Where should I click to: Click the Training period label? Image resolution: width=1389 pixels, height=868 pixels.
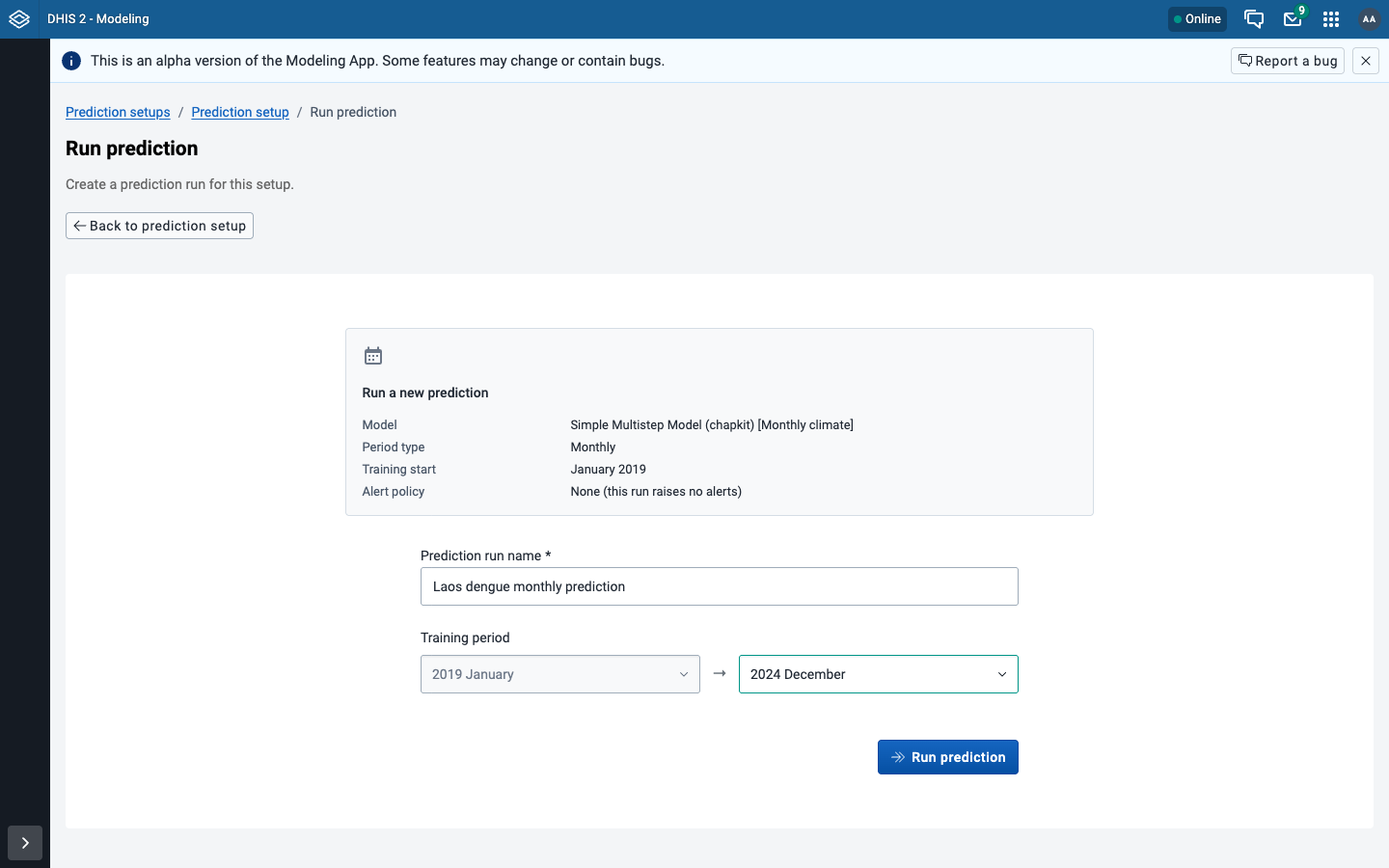point(465,637)
